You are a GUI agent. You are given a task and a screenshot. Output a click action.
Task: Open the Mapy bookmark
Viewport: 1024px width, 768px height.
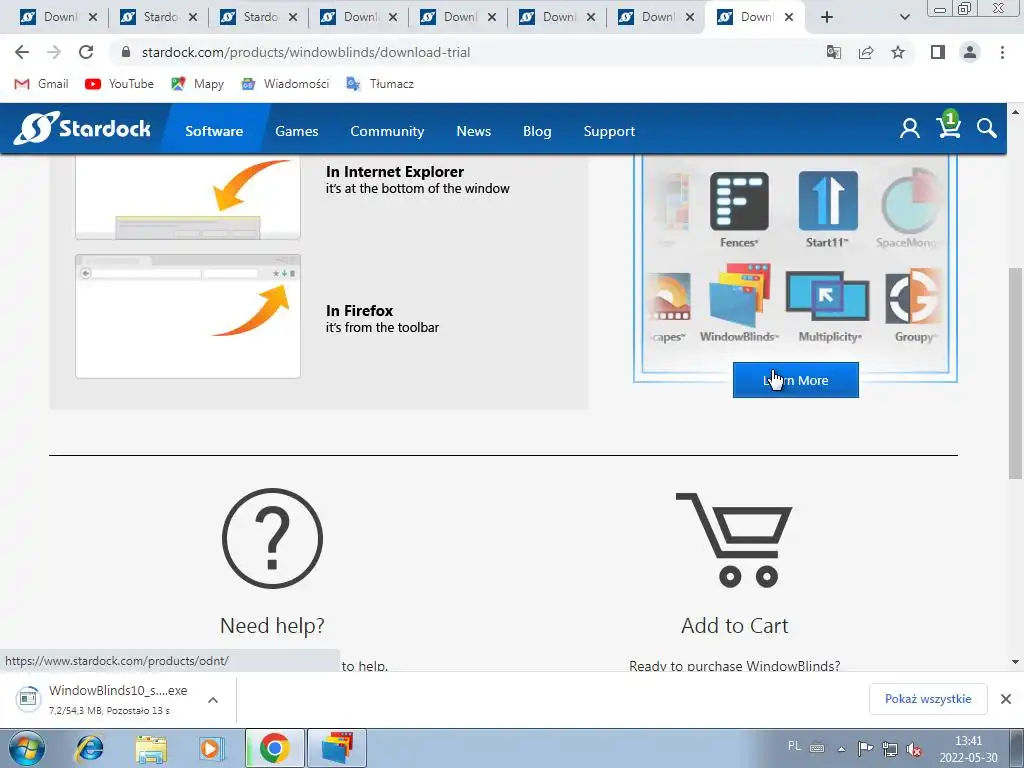tap(197, 84)
